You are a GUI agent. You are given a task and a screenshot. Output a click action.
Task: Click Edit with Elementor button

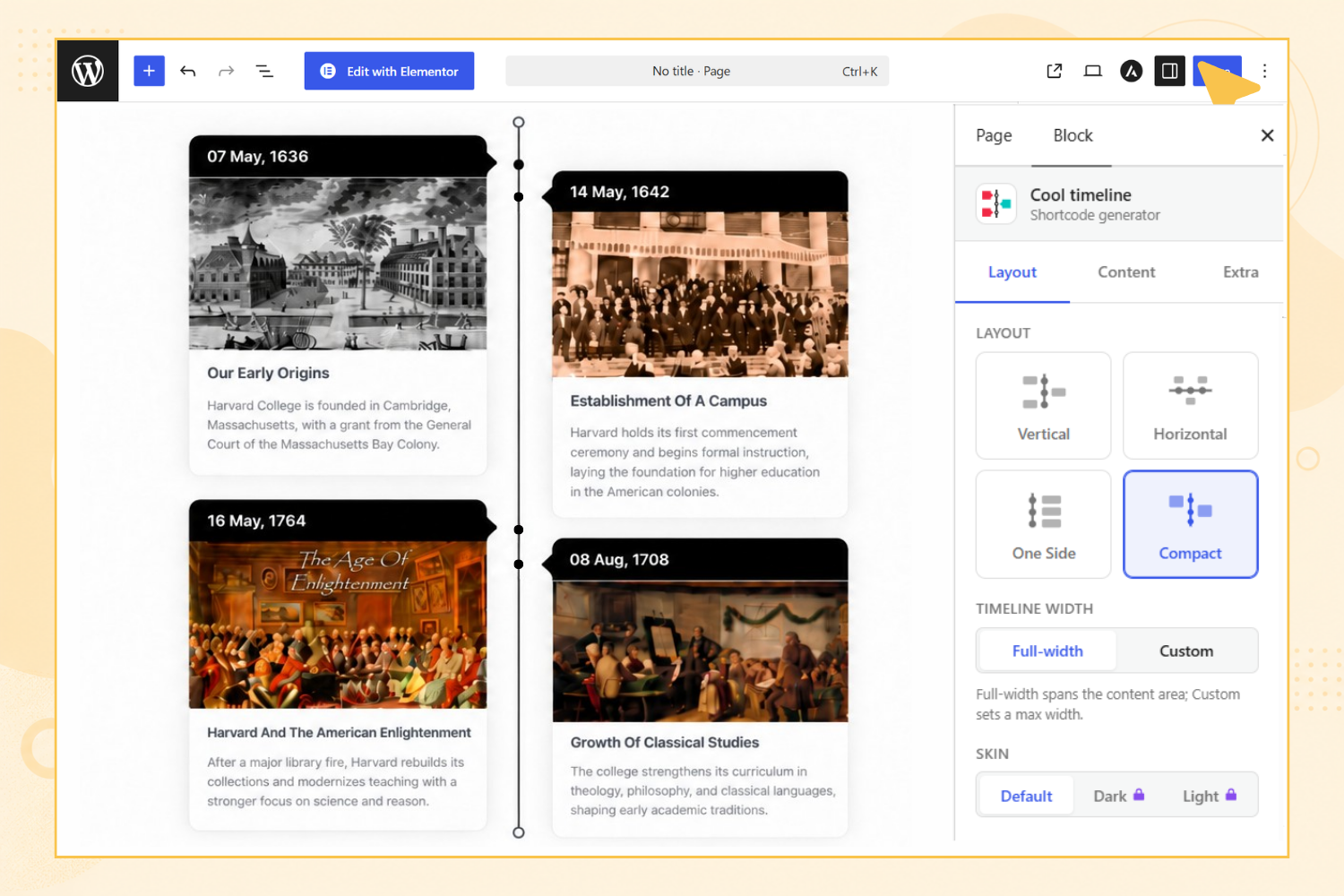point(389,71)
